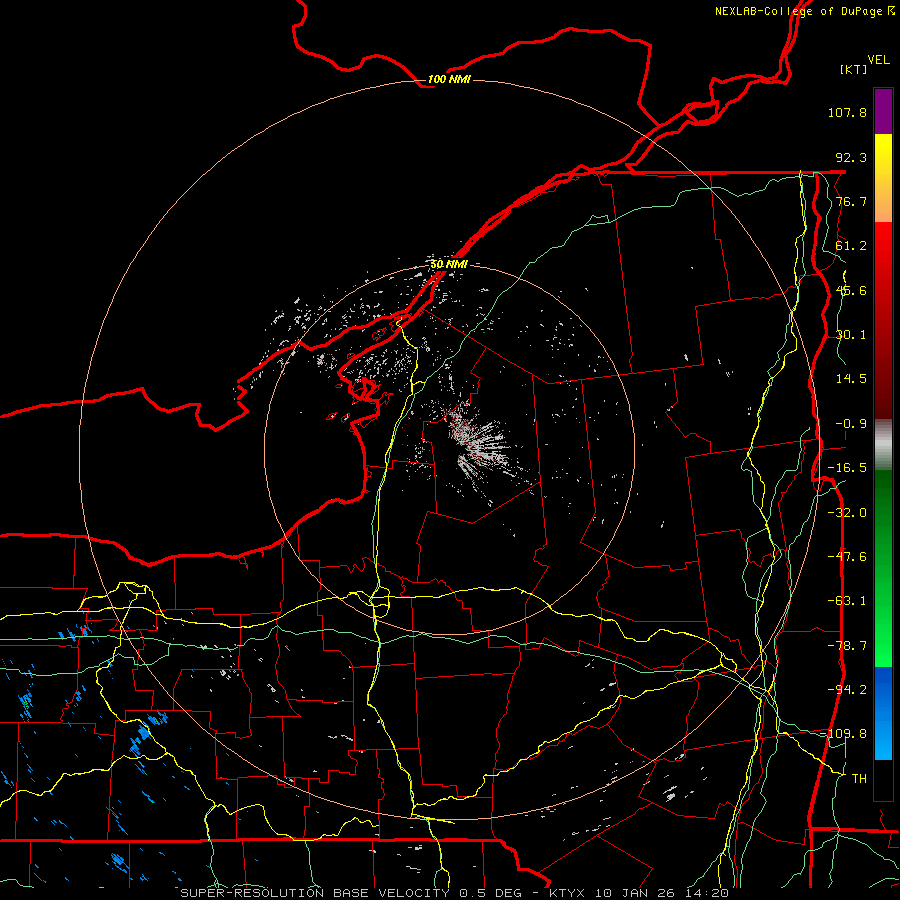The height and width of the screenshot is (900, 900).
Task: Click the 61.2 value on the velocity scale
Action: 851,246
